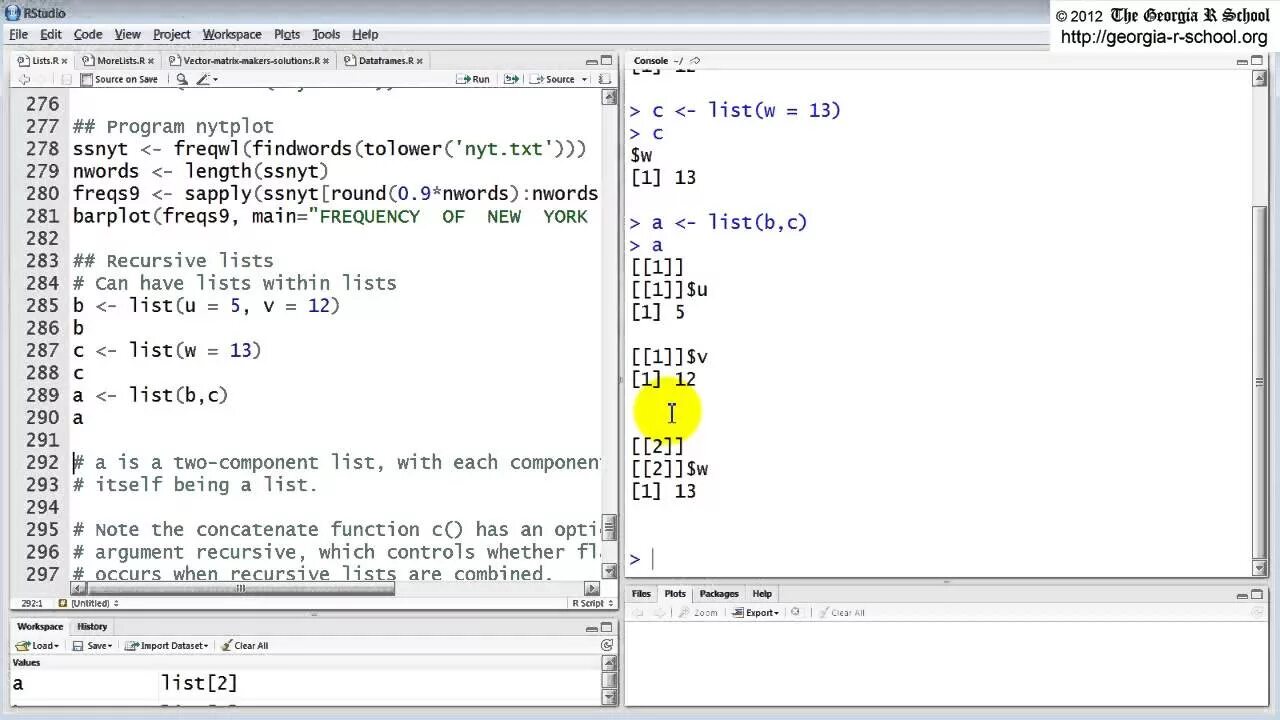Click the previous plot arrow icon
Viewport: 1280px width, 720px height.
[640, 612]
